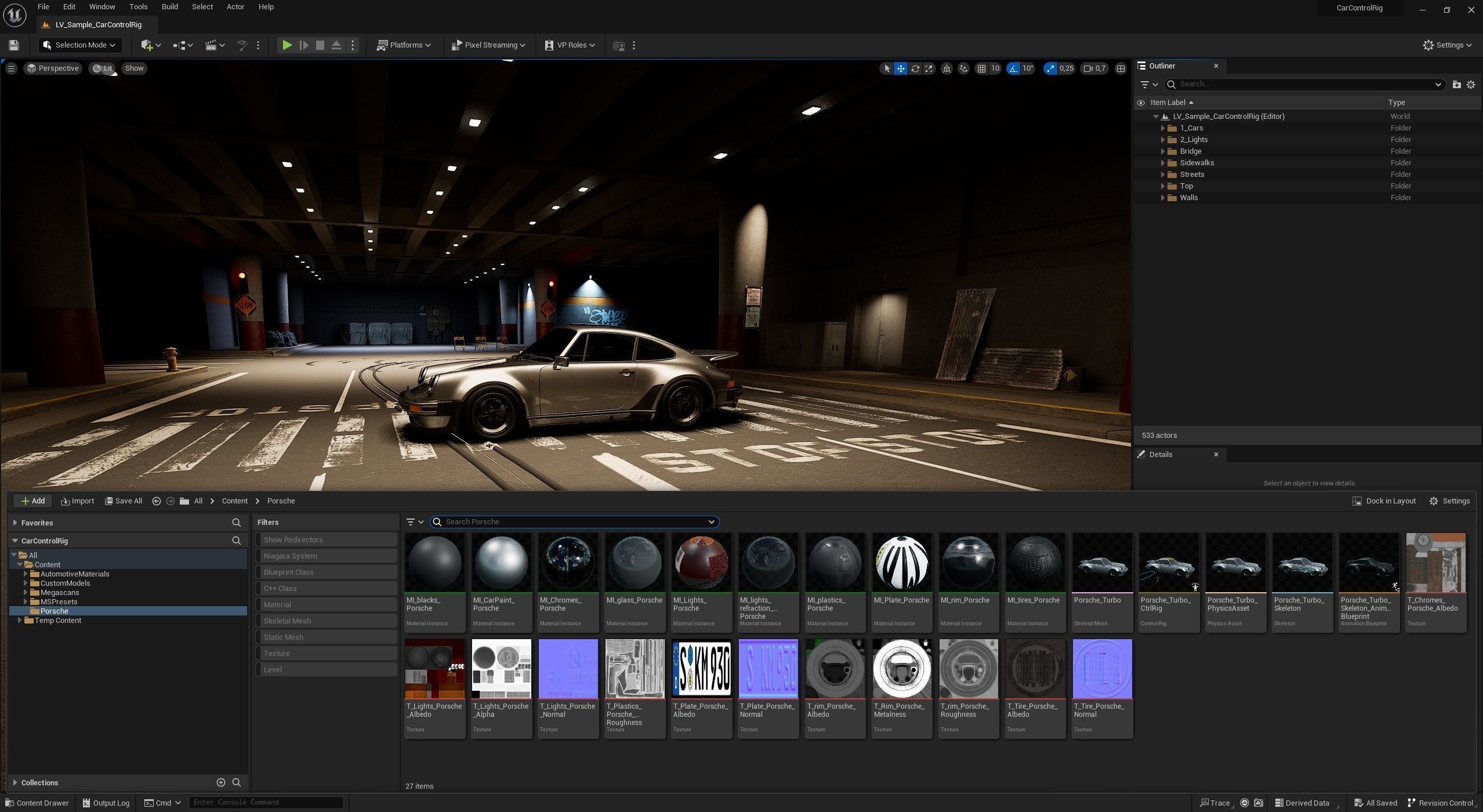Open play options three-dot menu
Viewport: 1483px width, 812px height.
pos(353,45)
